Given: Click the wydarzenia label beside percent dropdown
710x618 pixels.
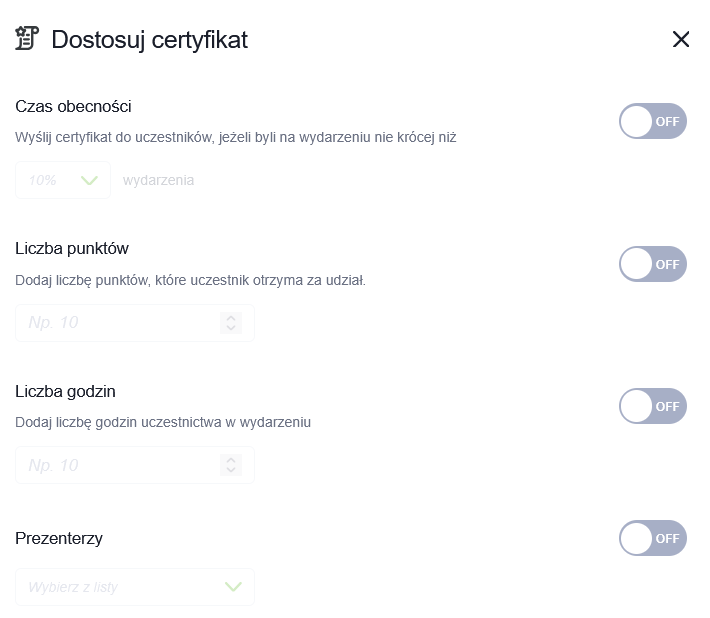Looking at the screenshot, I should (x=158, y=180).
